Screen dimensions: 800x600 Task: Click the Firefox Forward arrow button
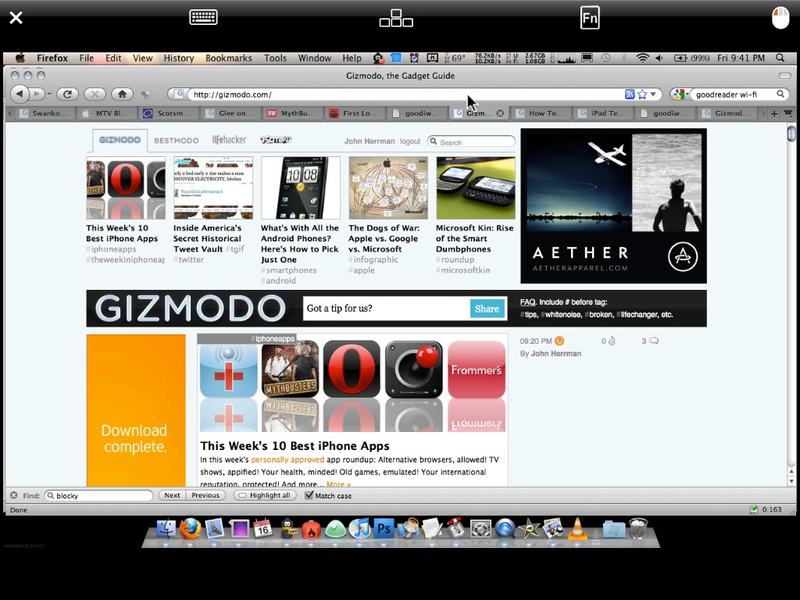(x=37, y=94)
